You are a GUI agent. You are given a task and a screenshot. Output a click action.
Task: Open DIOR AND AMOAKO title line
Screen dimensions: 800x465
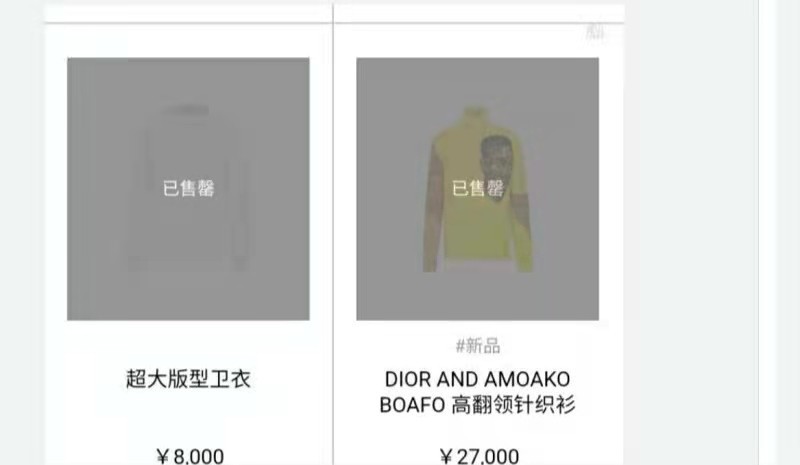pos(478,379)
